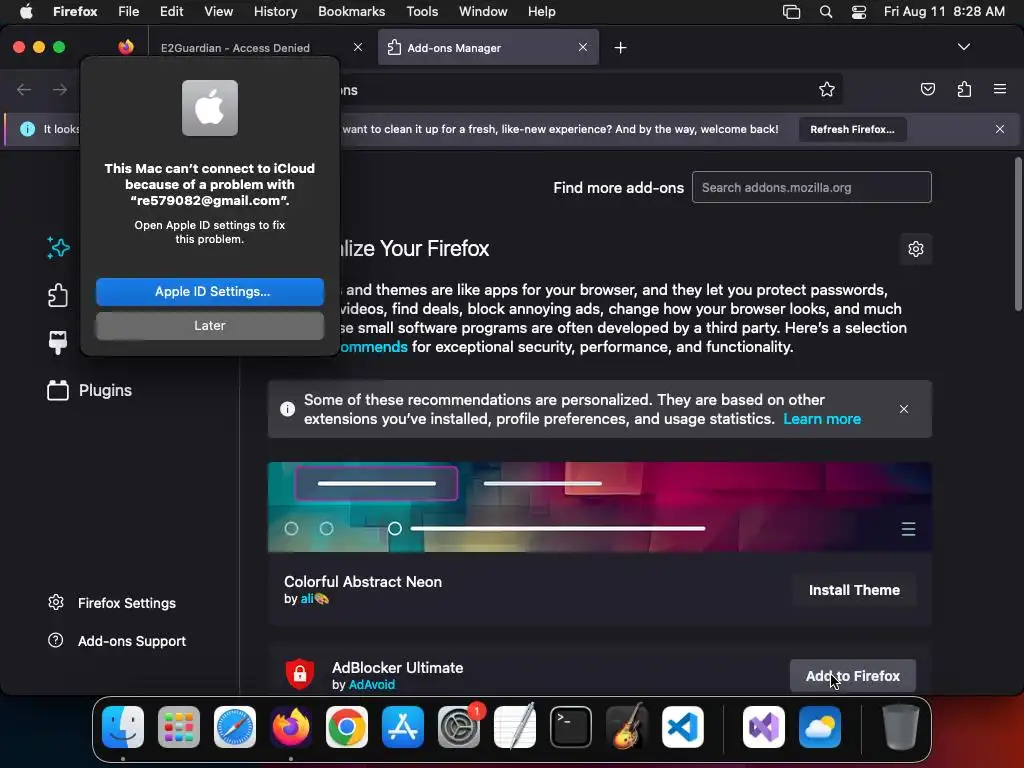Launch GarageBand from the Dock
The image size is (1024, 768).
tap(626, 727)
